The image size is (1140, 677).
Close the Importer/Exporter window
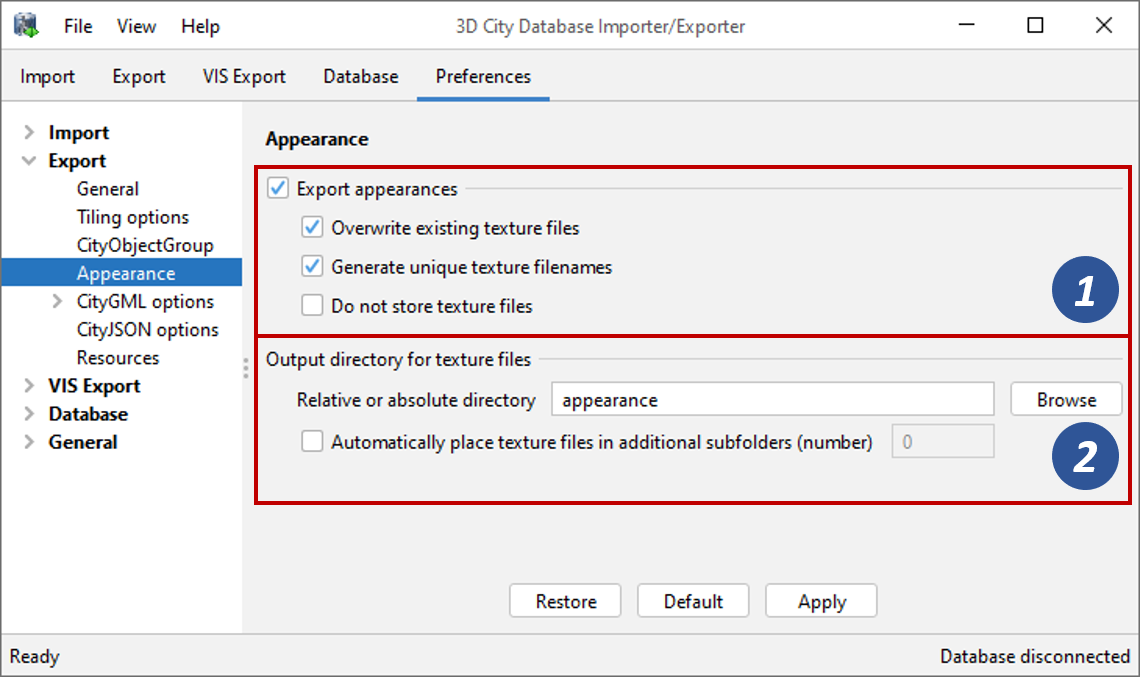click(1104, 25)
